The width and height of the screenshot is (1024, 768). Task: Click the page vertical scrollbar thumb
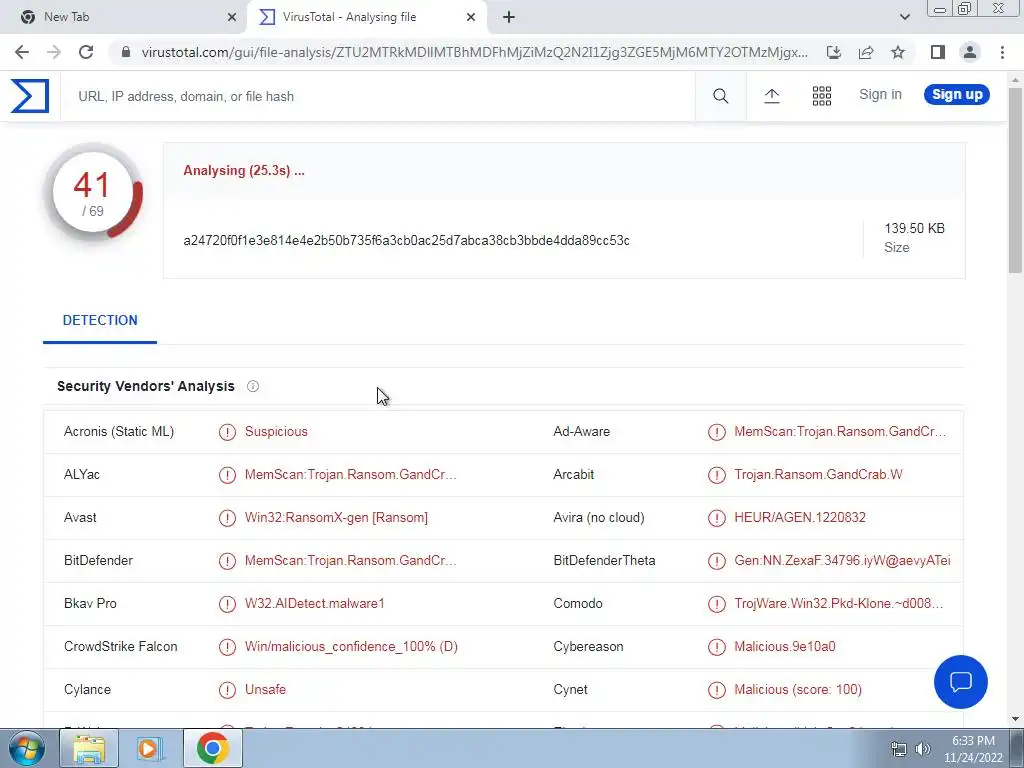[1015, 180]
